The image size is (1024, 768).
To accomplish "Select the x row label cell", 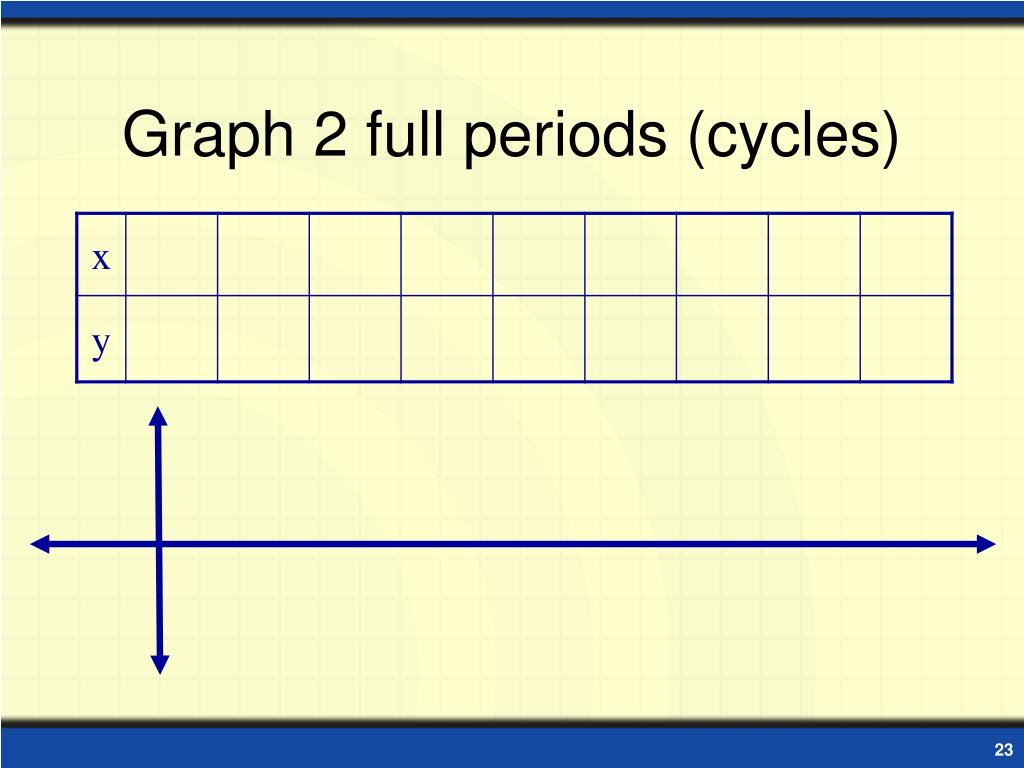I will pos(101,255).
